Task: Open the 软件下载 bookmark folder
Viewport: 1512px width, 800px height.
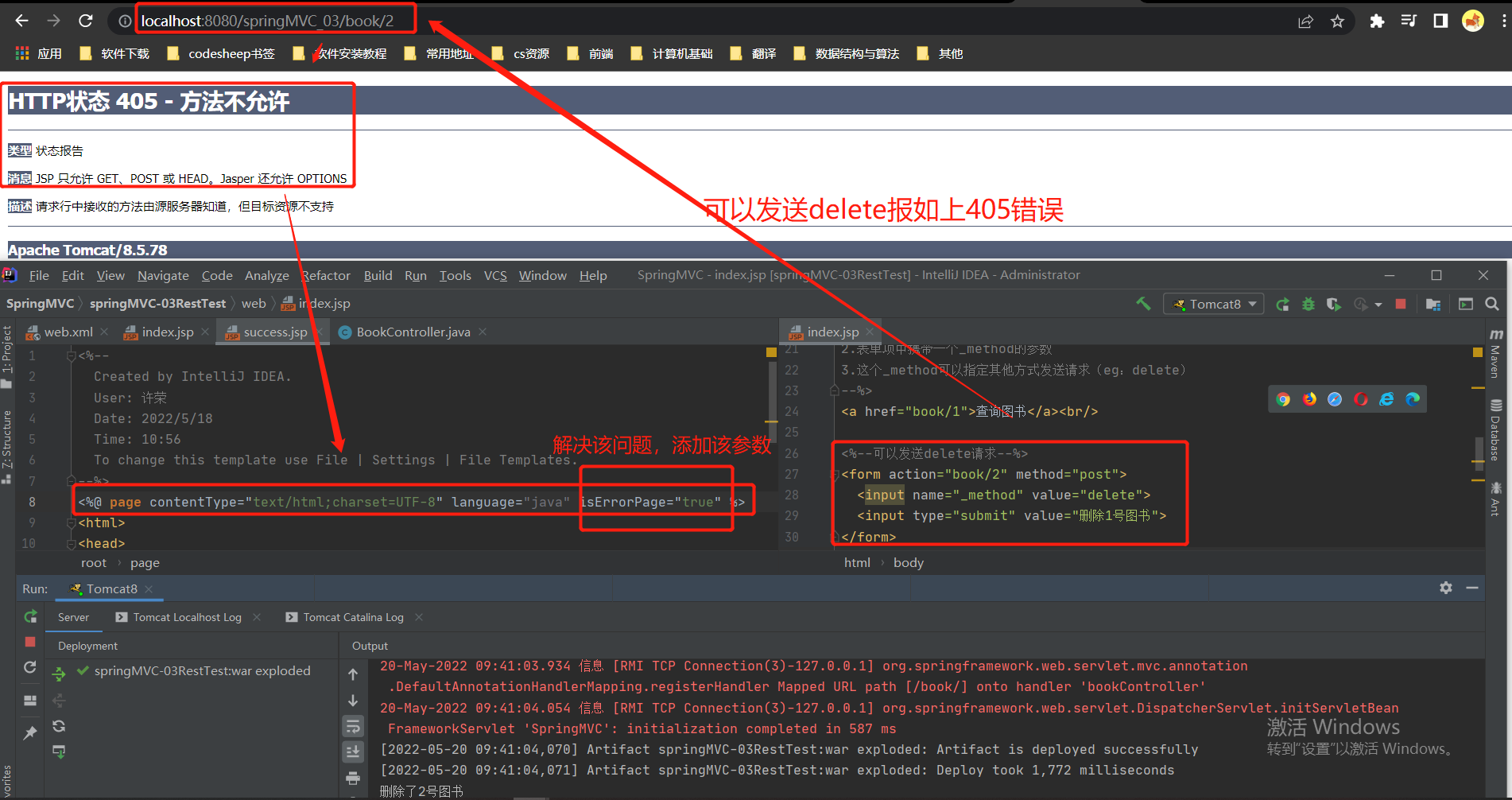Action: click(115, 53)
